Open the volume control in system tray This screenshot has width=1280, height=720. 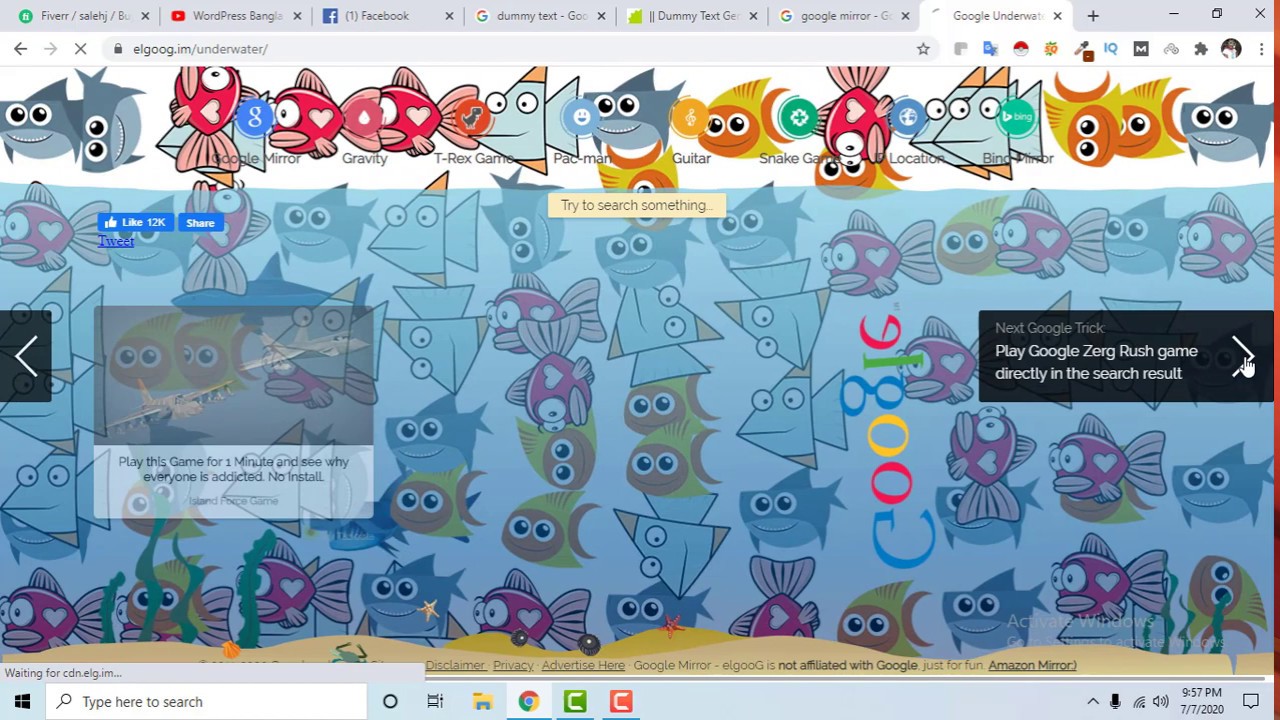pyautogui.click(x=1161, y=701)
